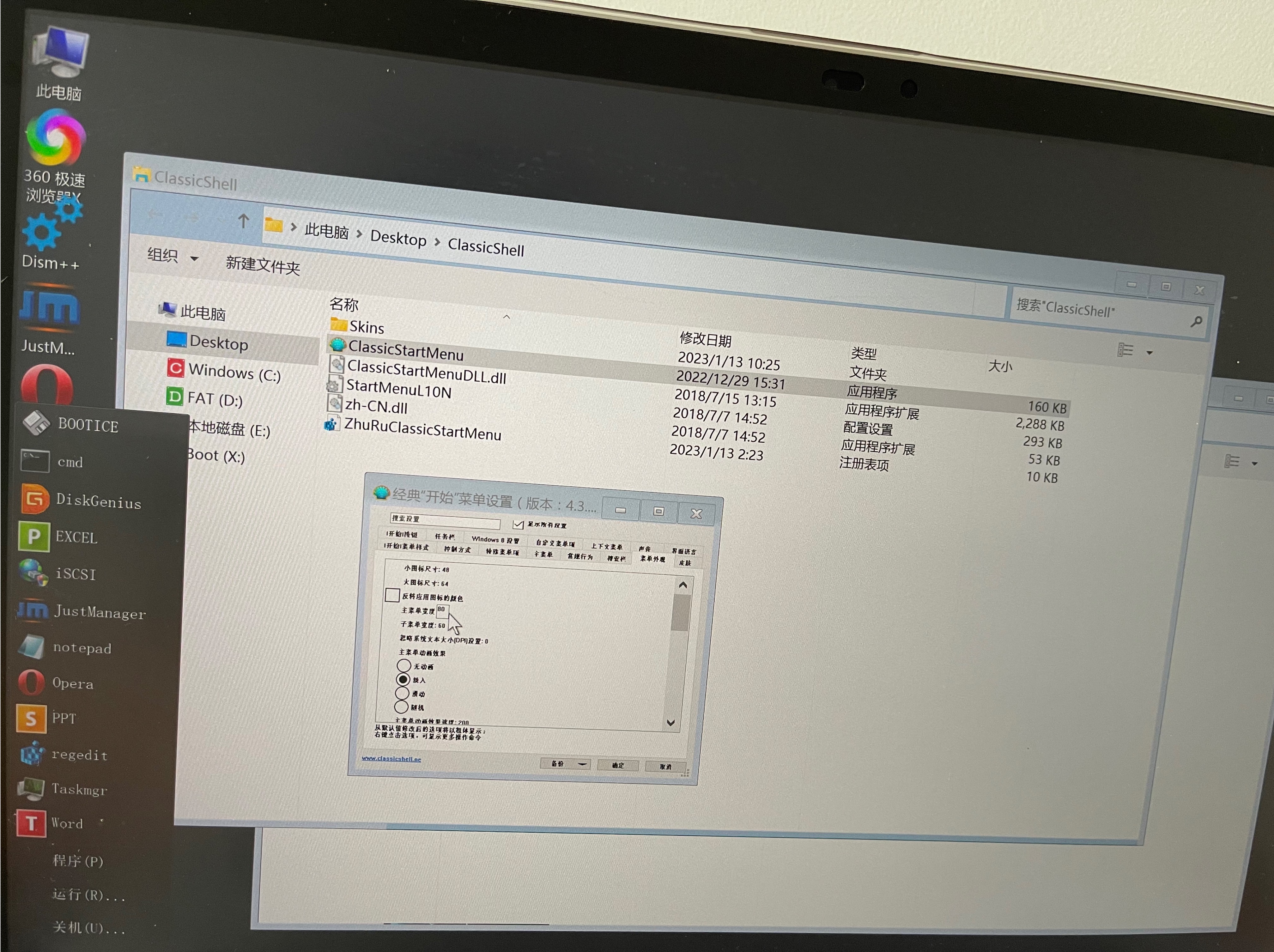The height and width of the screenshot is (952, 1274).
Task: Click the Explorer up-one-level arrow
Action: (244, 221)
